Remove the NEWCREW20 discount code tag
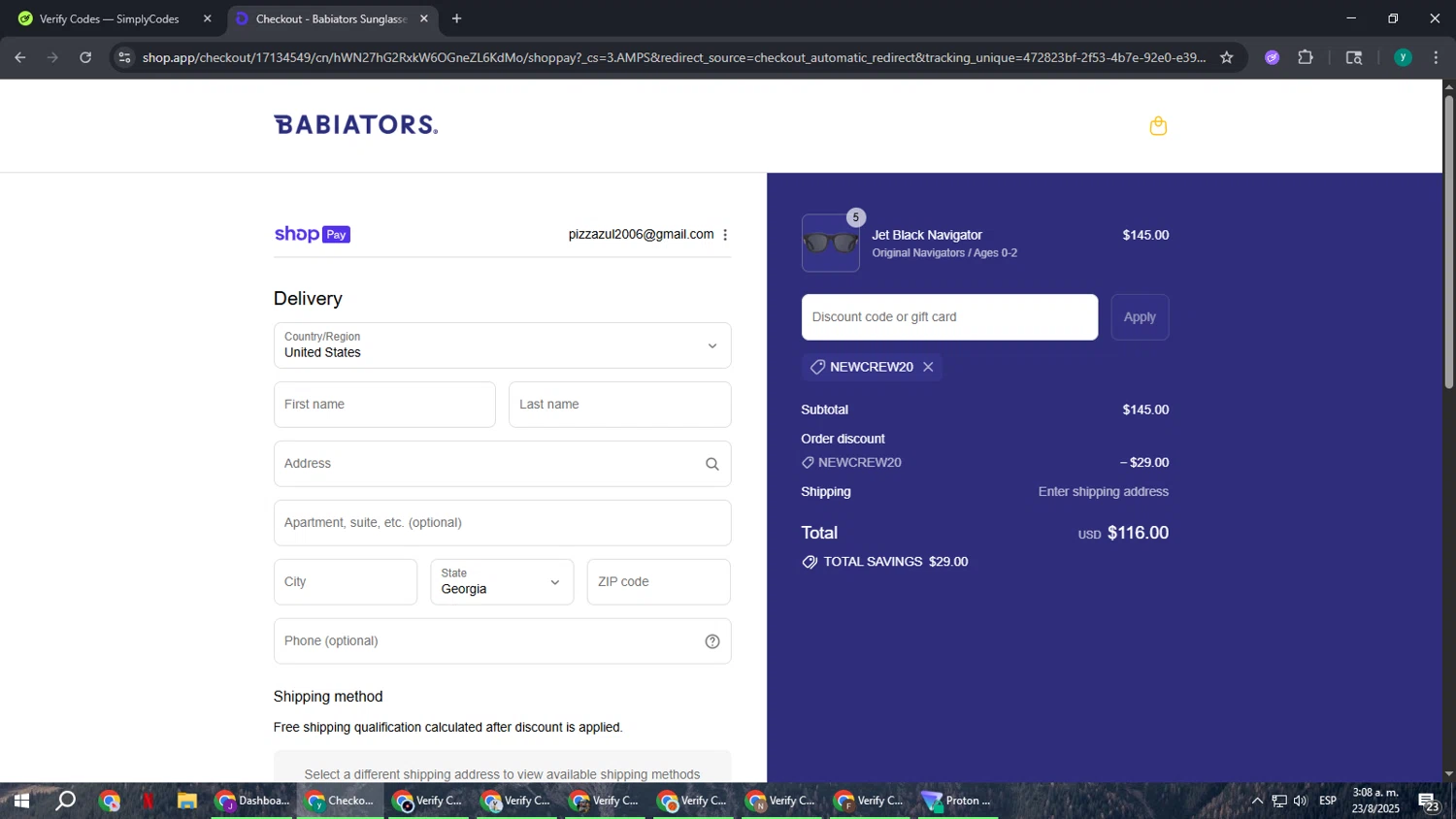The image size is (1456, 819). (928, 367)
